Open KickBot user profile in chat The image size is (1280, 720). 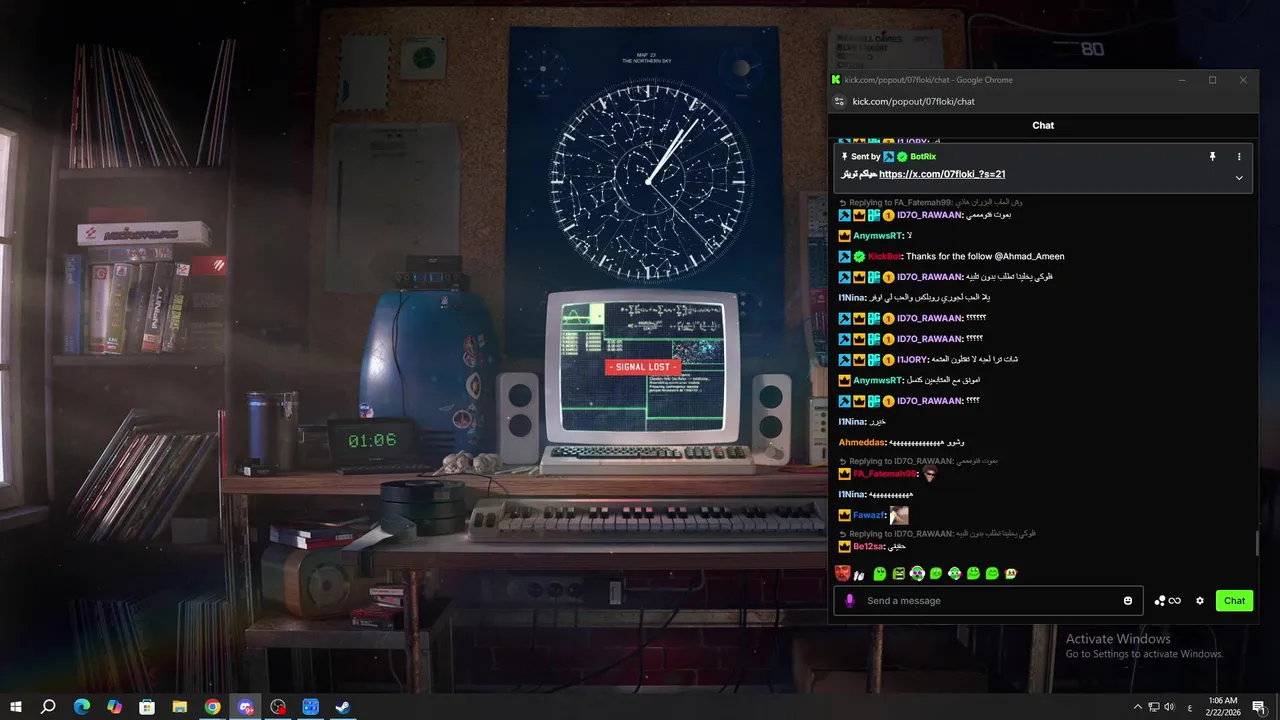point(884,256)
